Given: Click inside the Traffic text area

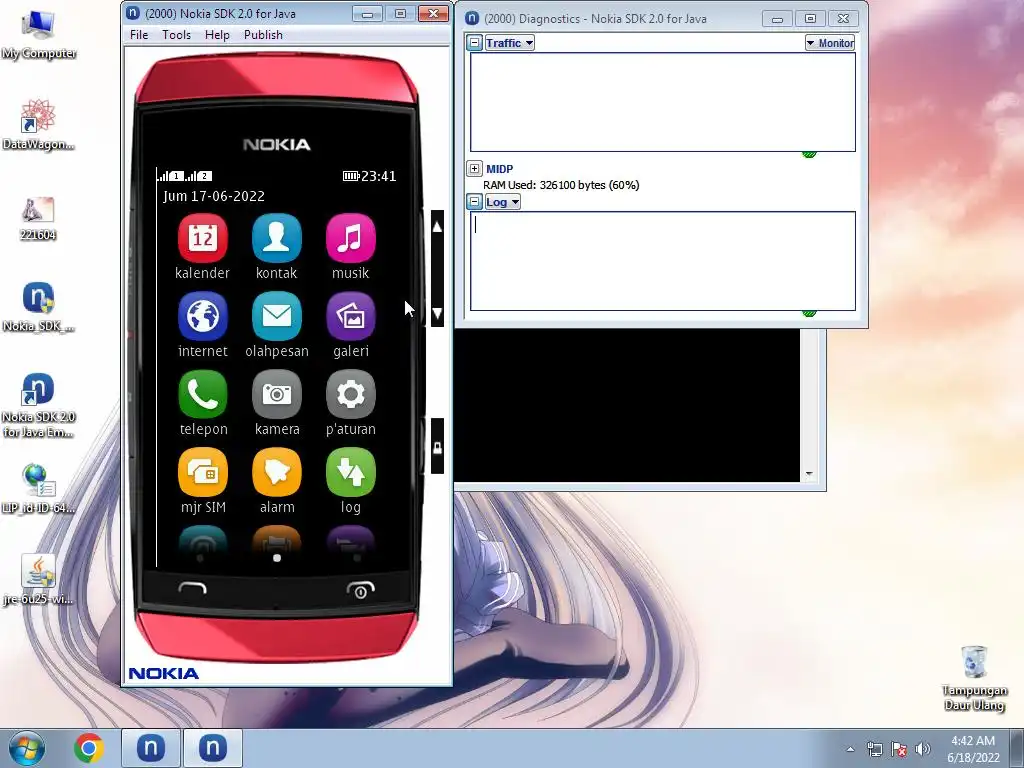Looking at the screenshot, I should pyautogui.click(x=663, y=102).
